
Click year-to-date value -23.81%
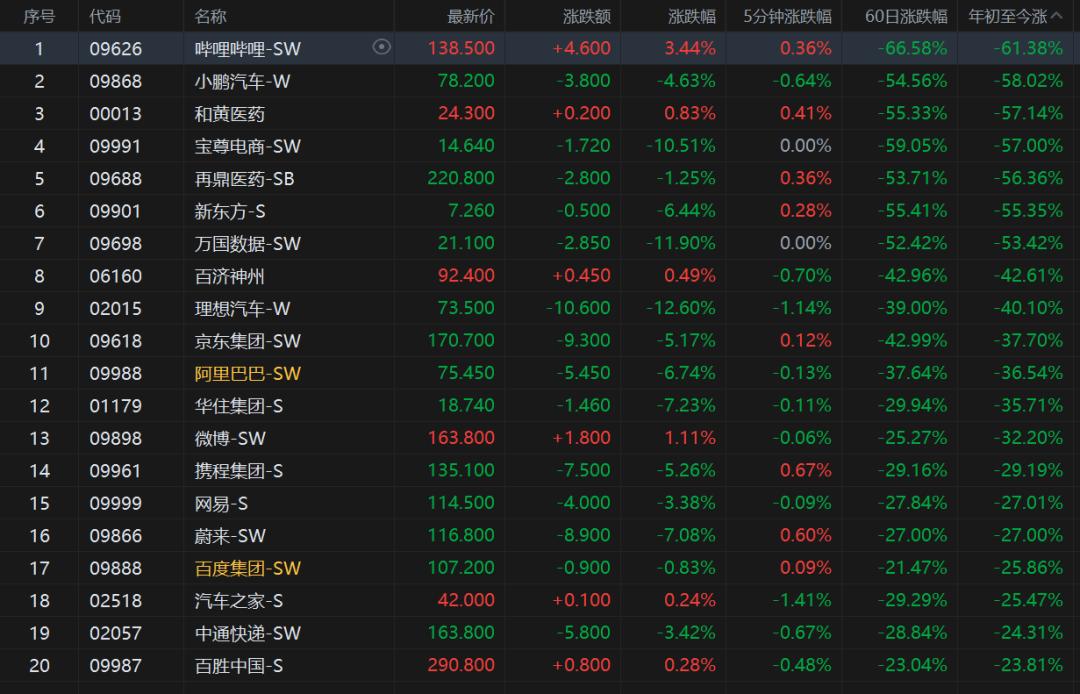1028,666
